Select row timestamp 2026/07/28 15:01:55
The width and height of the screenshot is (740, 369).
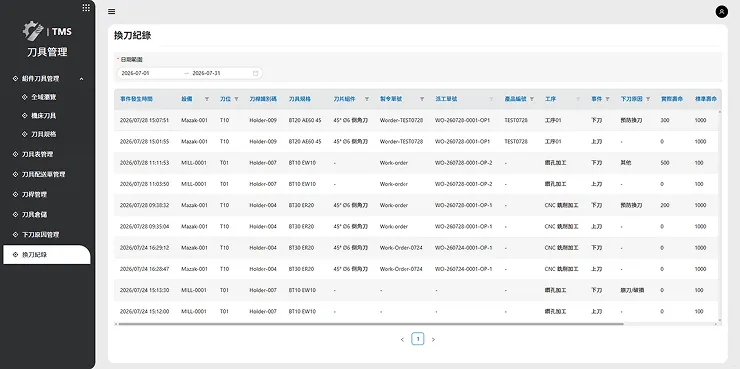(x=144, y=142)
